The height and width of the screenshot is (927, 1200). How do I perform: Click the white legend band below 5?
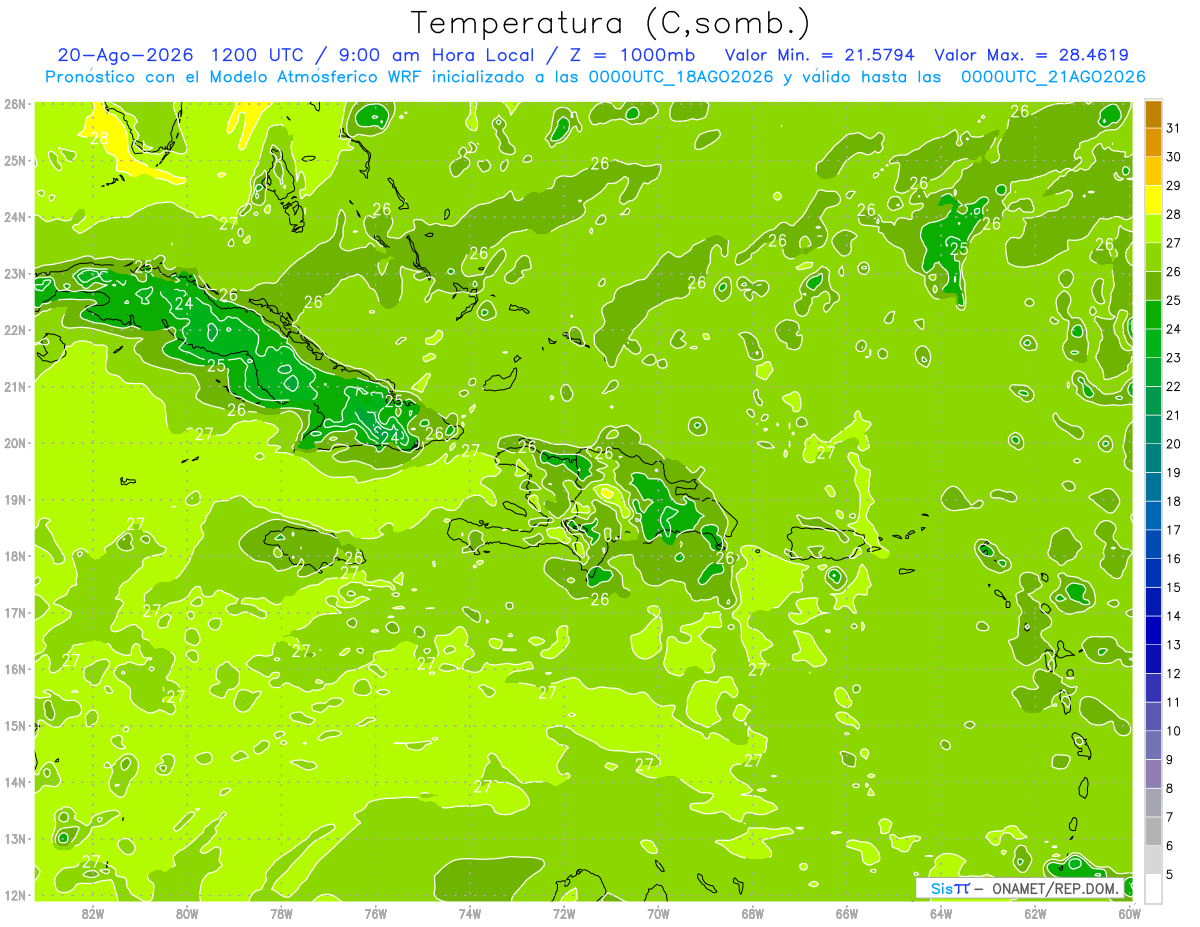[x=1153, y=888]
